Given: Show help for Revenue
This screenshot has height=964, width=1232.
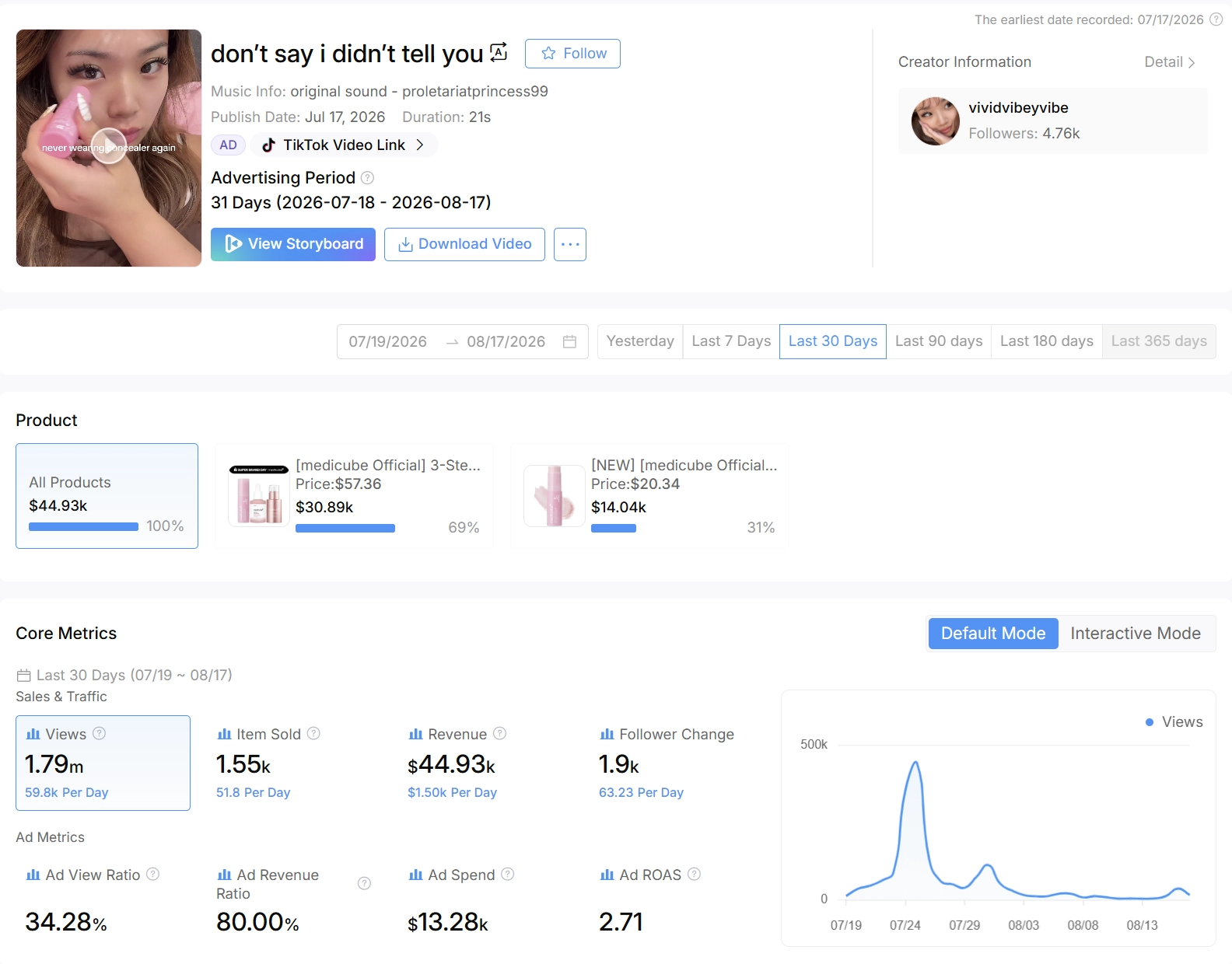Looking at the screenshot, I should (x=500, y=733).
